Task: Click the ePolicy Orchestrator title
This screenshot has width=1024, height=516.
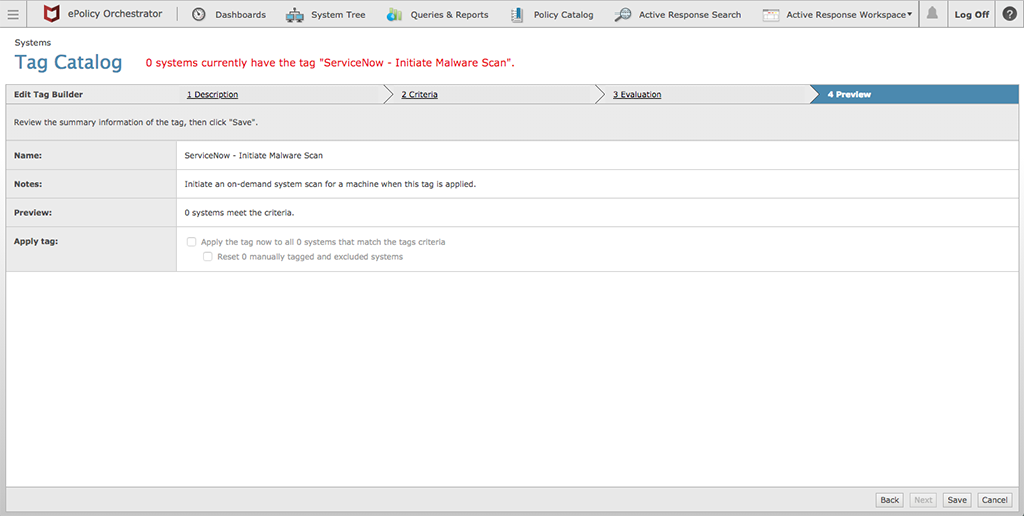Action: tap(115, 14)
